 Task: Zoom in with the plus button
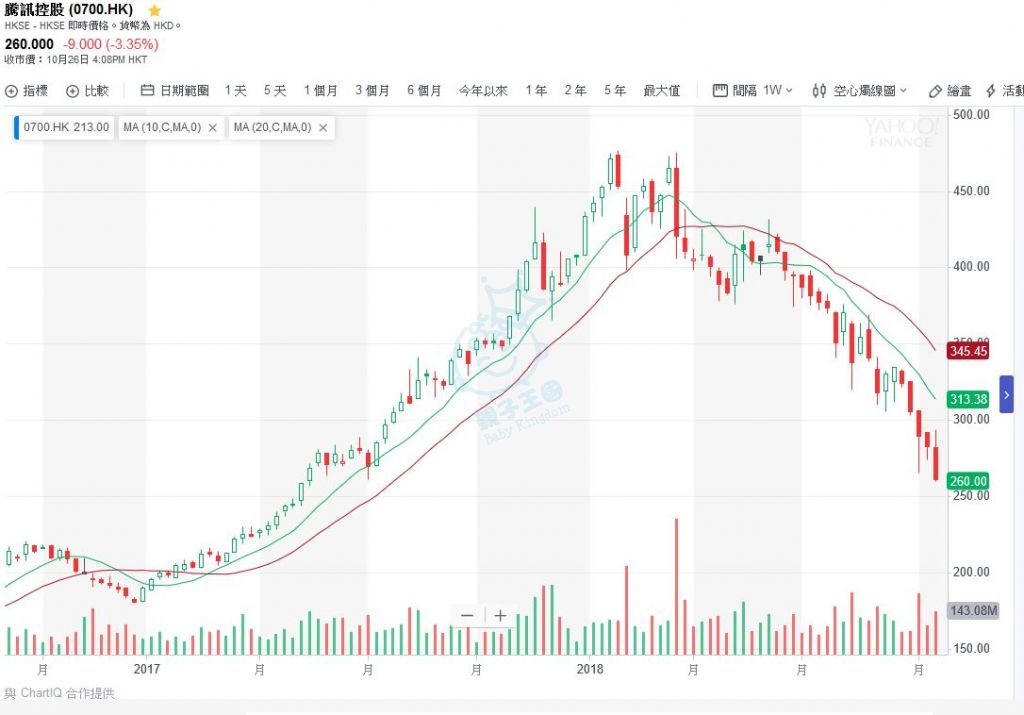(500, 615)
